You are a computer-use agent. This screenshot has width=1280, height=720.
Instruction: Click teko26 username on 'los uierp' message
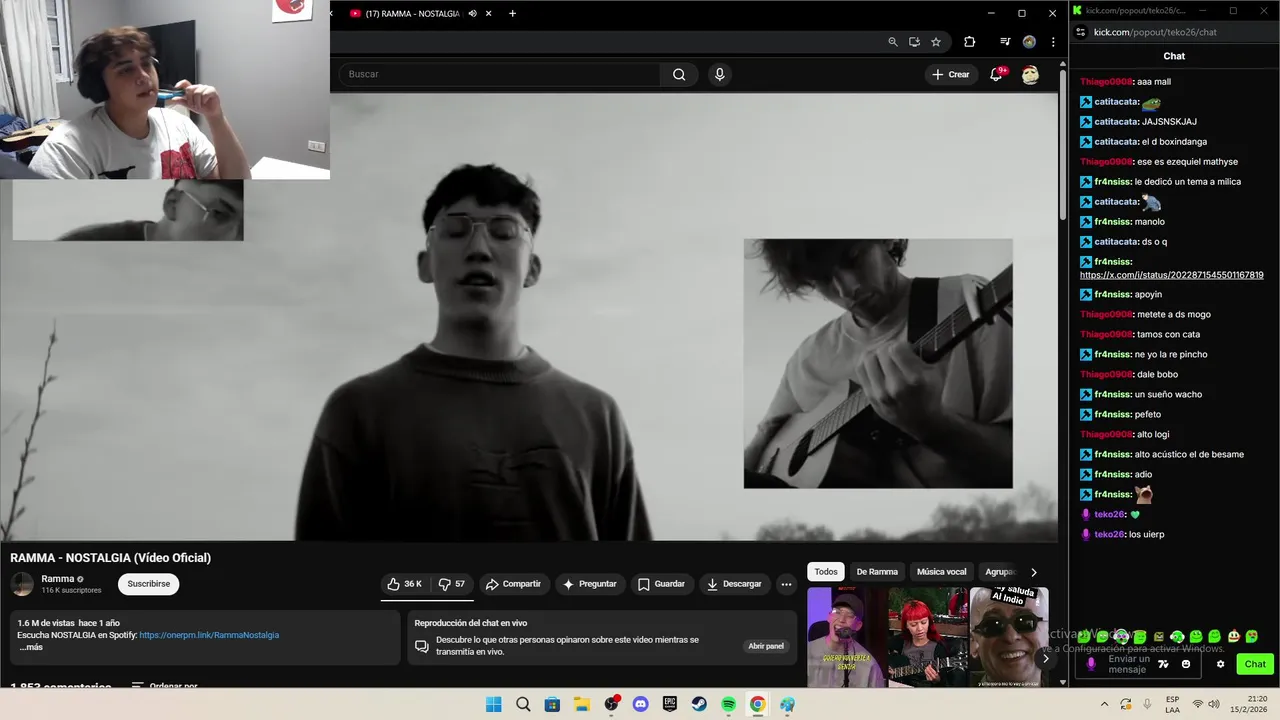pyautogui.click(x=1109, y=534)
